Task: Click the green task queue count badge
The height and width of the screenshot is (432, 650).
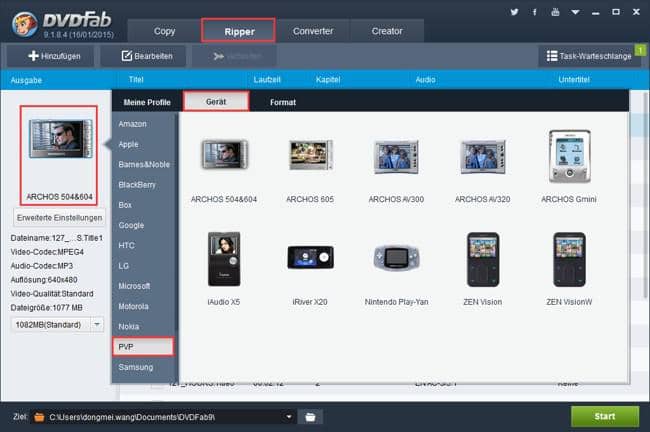Action: click(x=640, y=50)
